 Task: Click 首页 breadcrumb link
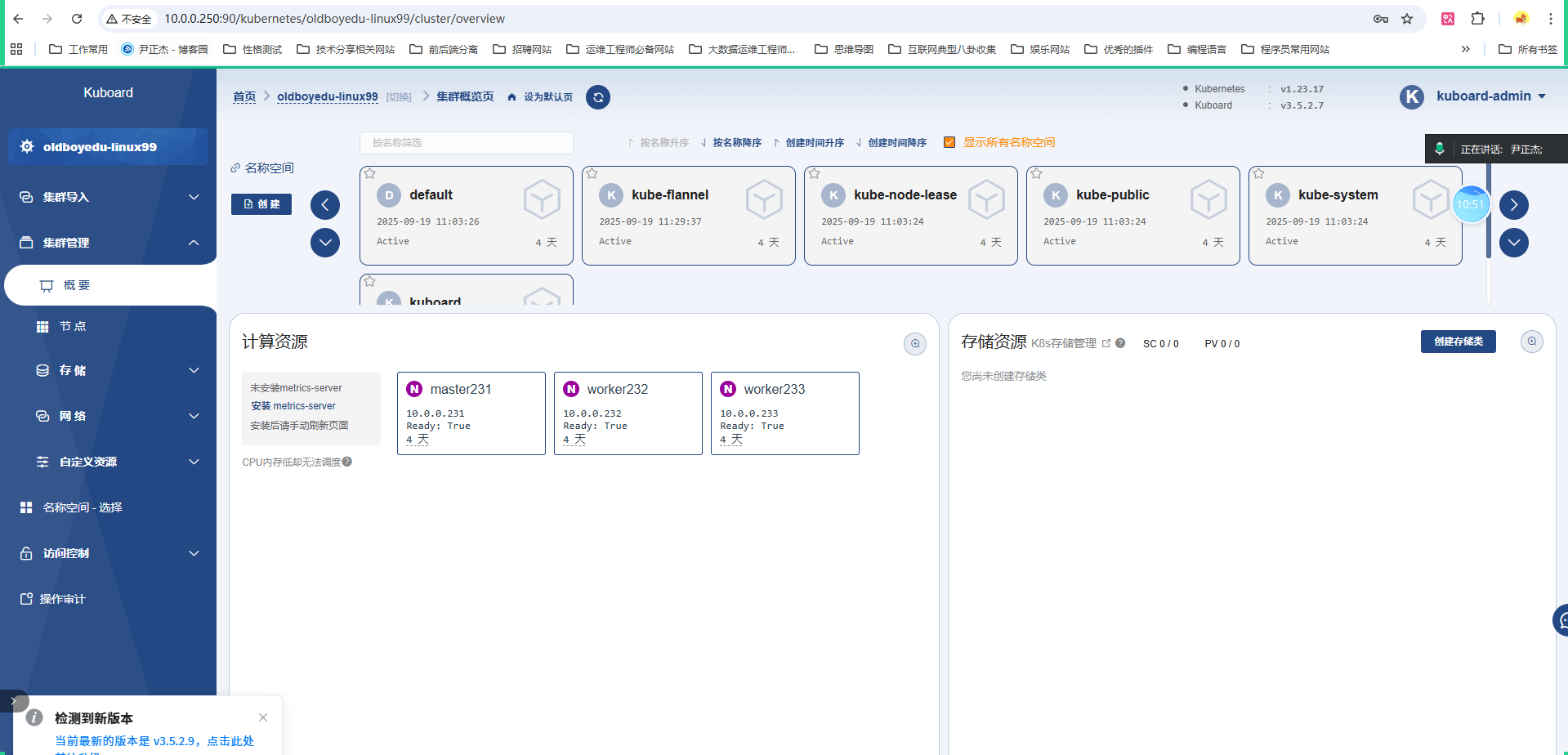coord(244,96)
